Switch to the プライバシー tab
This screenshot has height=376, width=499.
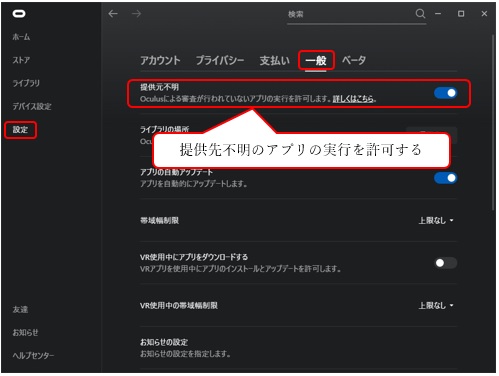tap(220, 60)
